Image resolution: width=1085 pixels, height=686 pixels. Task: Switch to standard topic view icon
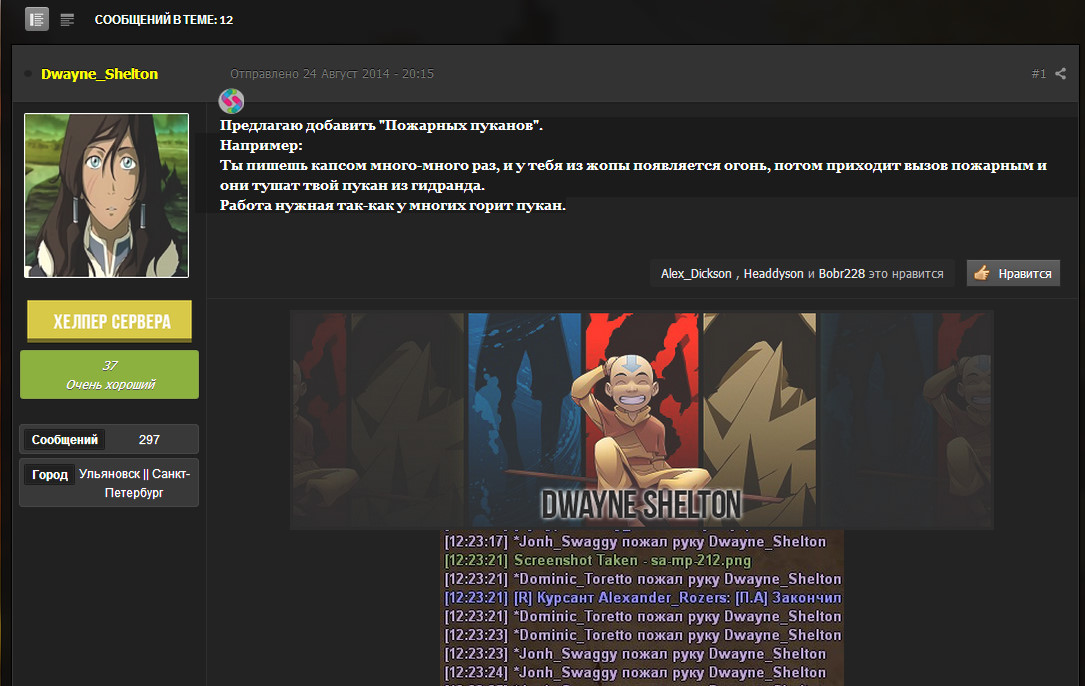(x=37, y=19)
